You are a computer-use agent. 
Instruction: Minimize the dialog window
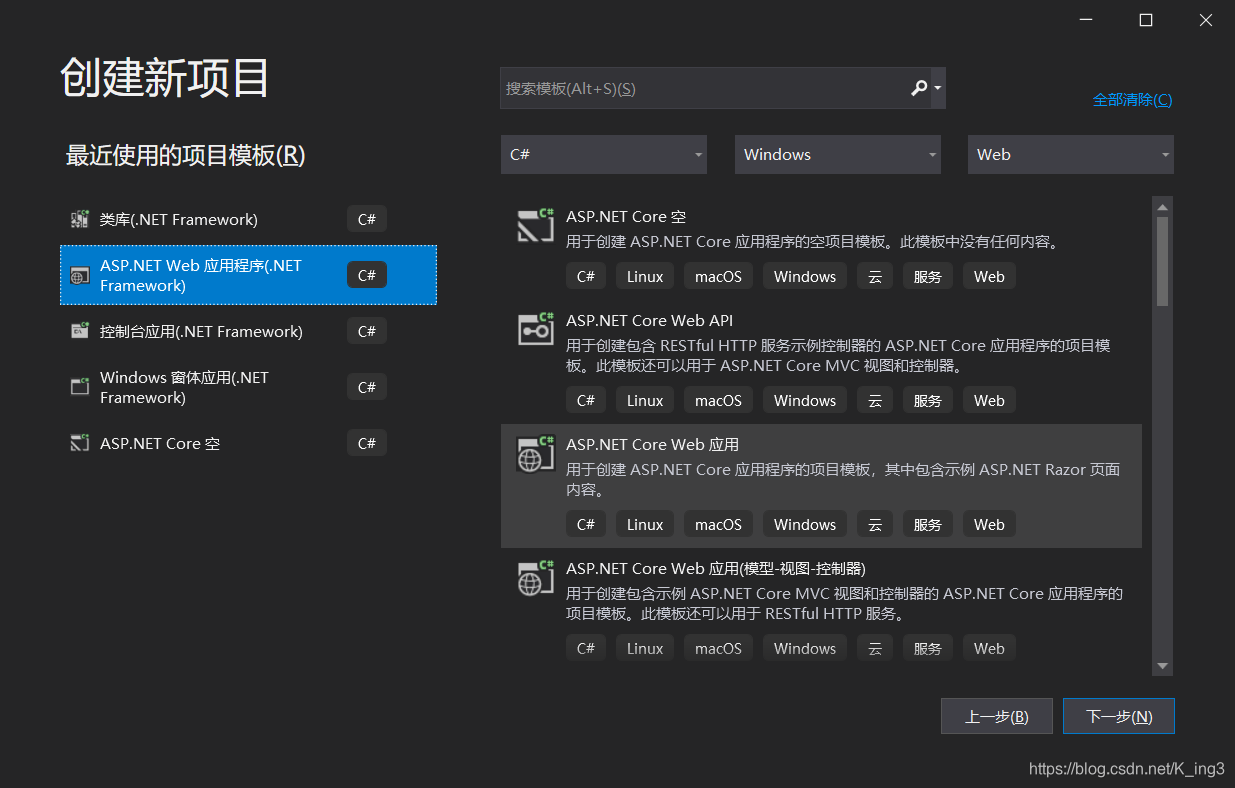tap(1087, 20)
